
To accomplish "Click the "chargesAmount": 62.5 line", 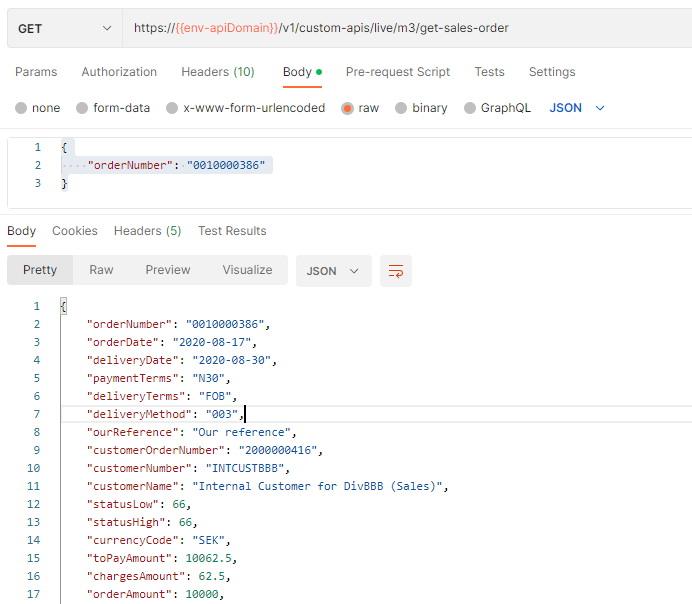I will (x=158, y=576).
